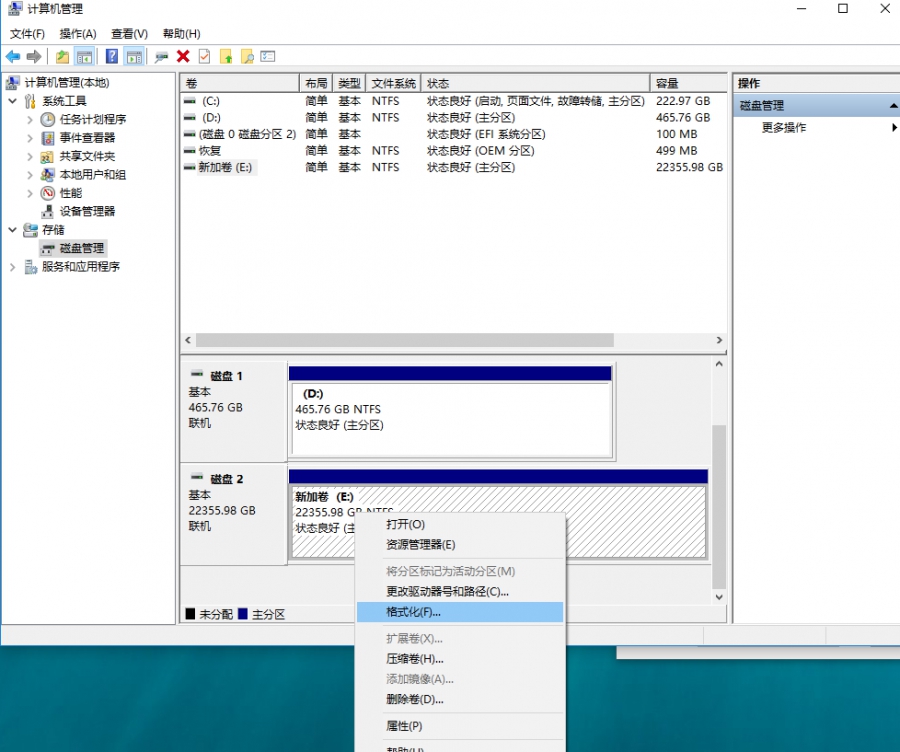Open the 操作(A) menu in menu bar
The width and height of the screenshot is (900, 752).
pos(78,34)
